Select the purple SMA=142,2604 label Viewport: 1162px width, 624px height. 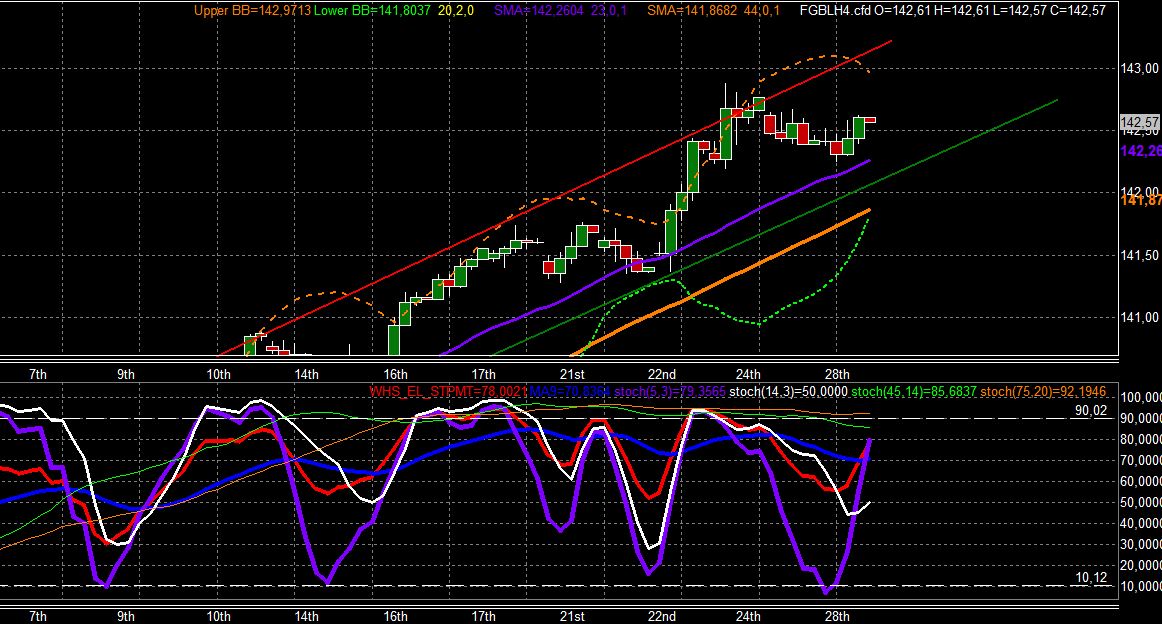coord(537,10)
